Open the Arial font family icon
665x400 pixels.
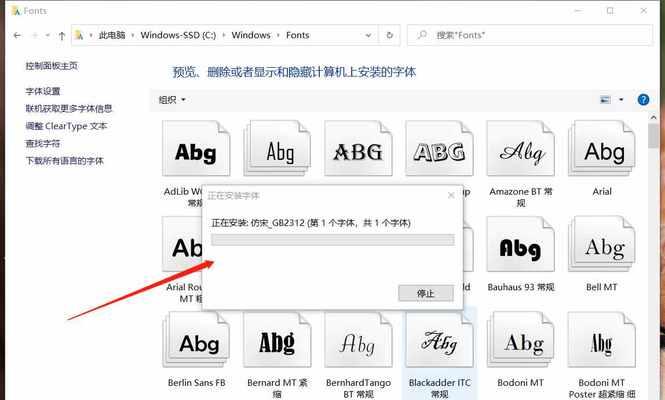(602, 148)
